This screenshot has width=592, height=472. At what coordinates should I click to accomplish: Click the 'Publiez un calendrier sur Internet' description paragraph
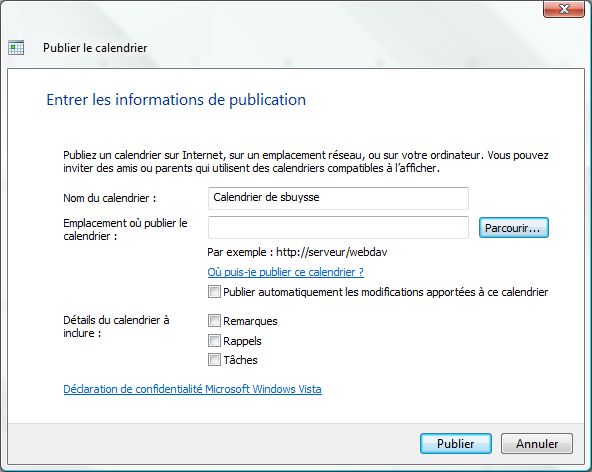click(x=306, y=162)
